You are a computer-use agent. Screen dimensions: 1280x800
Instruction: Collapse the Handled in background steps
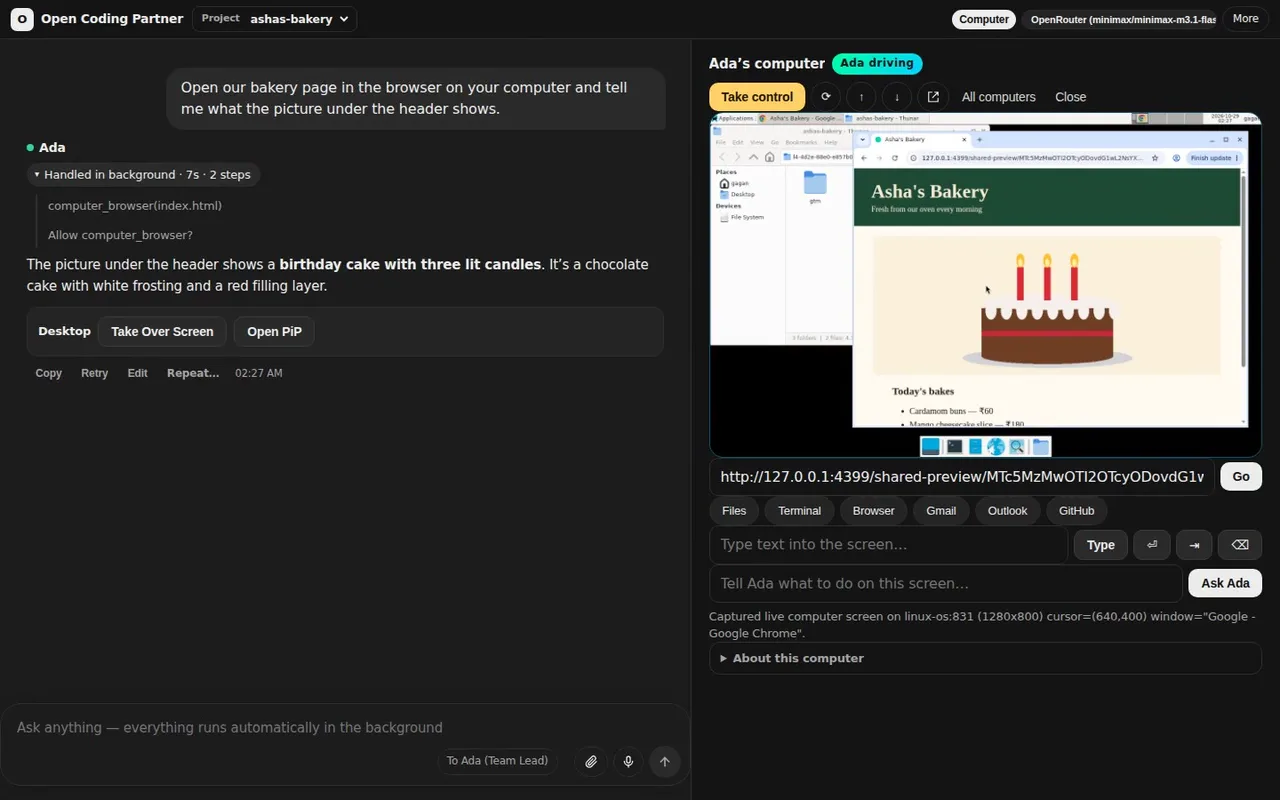click(143, 174)
